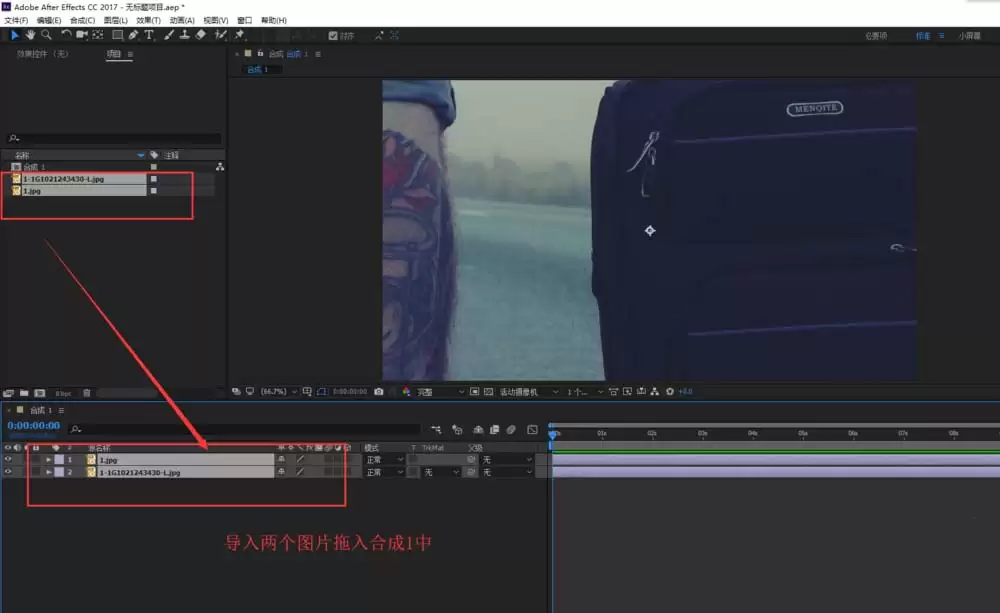
Task: Select the Puppet Pin tool
Action: (x=240, y=35)
